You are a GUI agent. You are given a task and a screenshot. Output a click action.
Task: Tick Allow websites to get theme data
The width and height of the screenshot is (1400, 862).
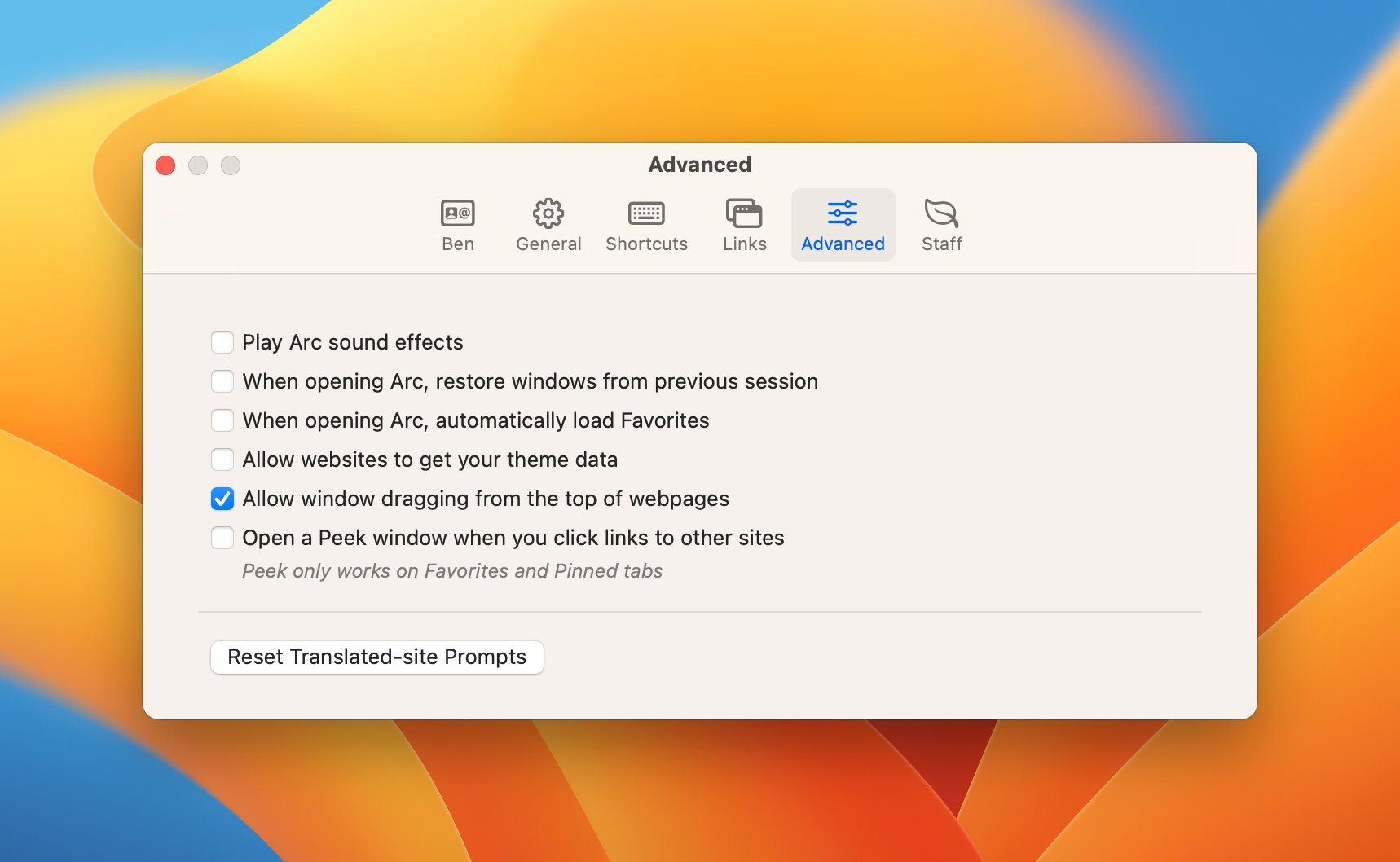(222, 460)
